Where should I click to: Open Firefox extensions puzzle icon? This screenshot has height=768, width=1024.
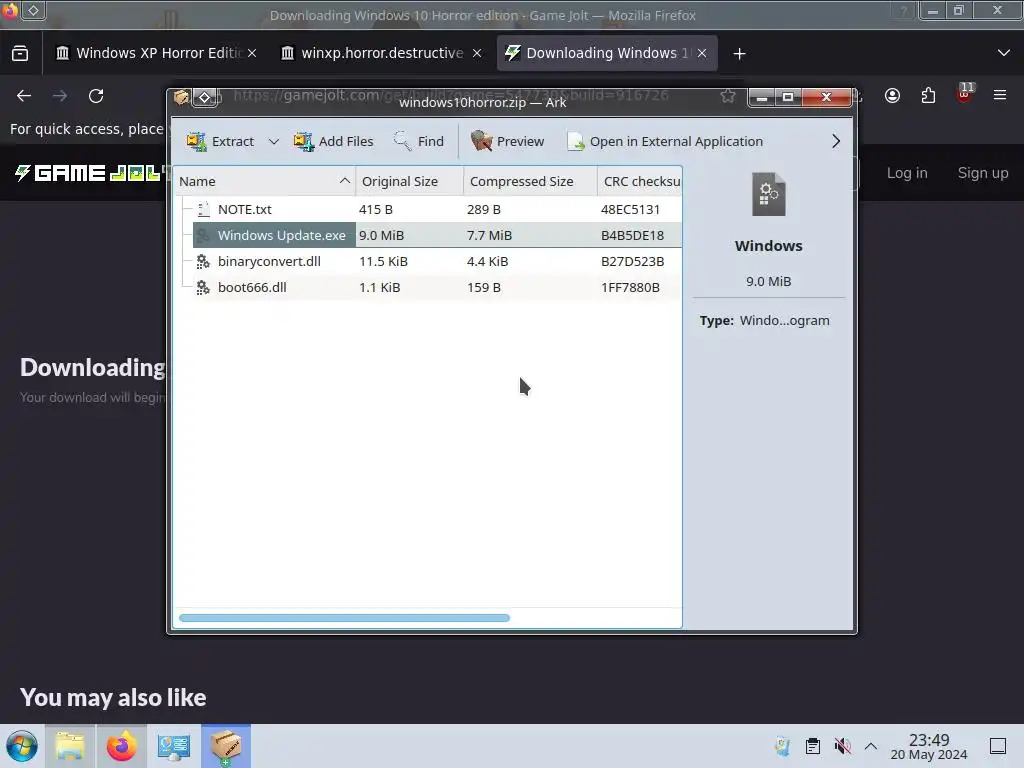tap(928, 96)
